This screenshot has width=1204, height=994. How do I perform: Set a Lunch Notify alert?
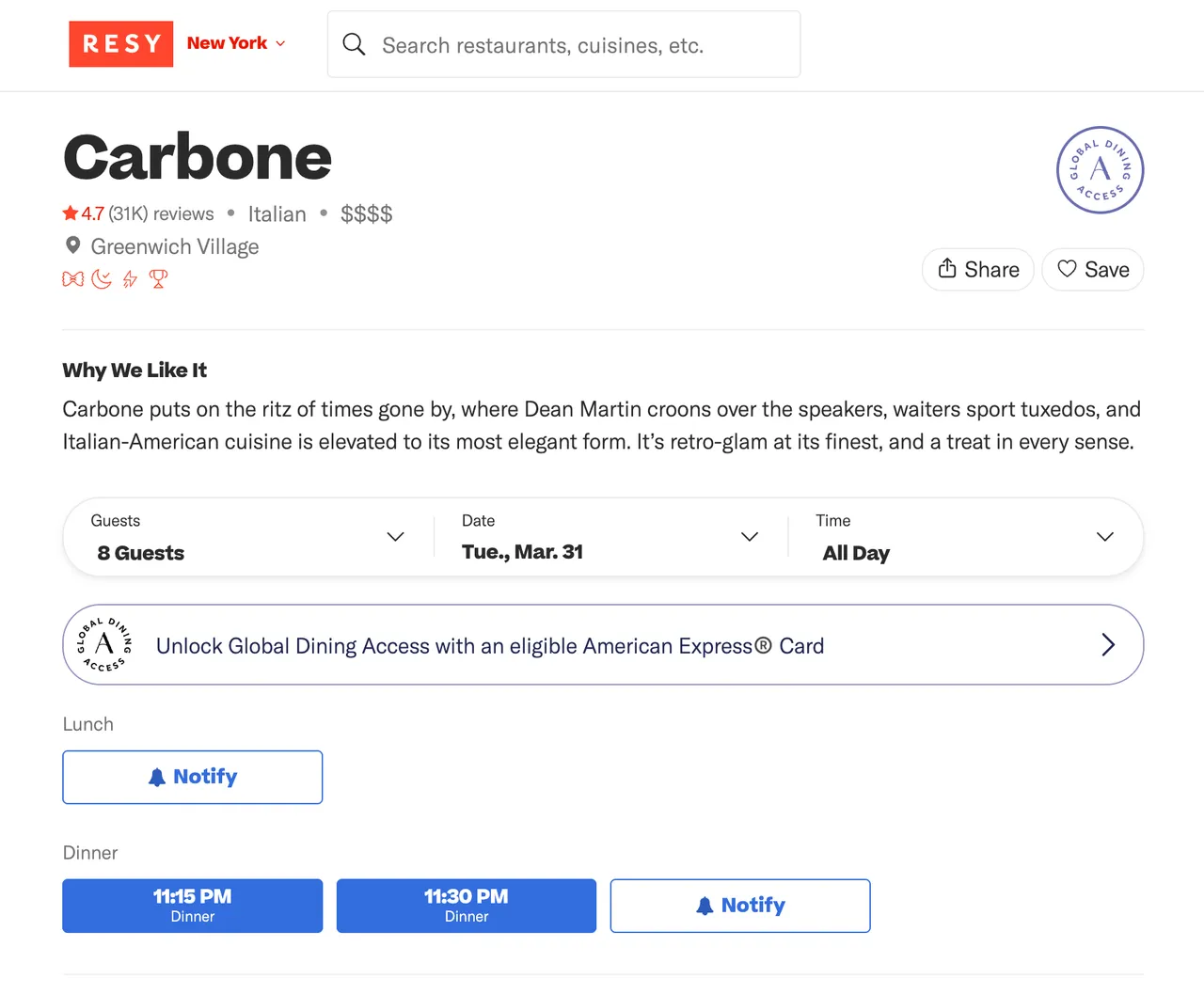pyautogui.click(x=192, y=777)
